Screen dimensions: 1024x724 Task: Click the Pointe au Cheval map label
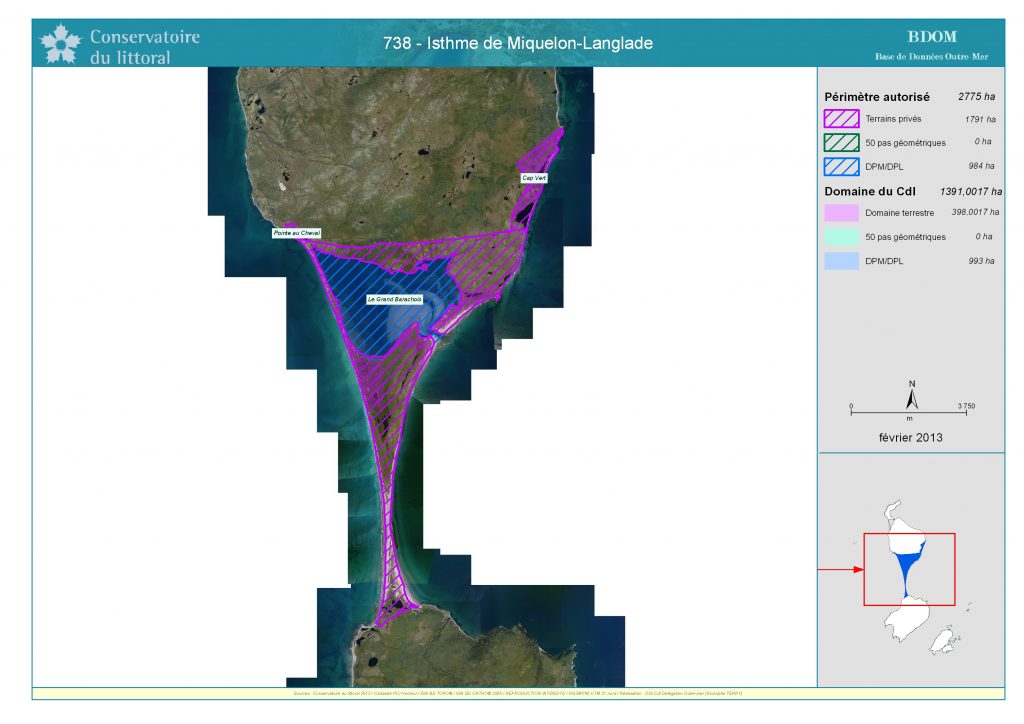click(296, 233)
